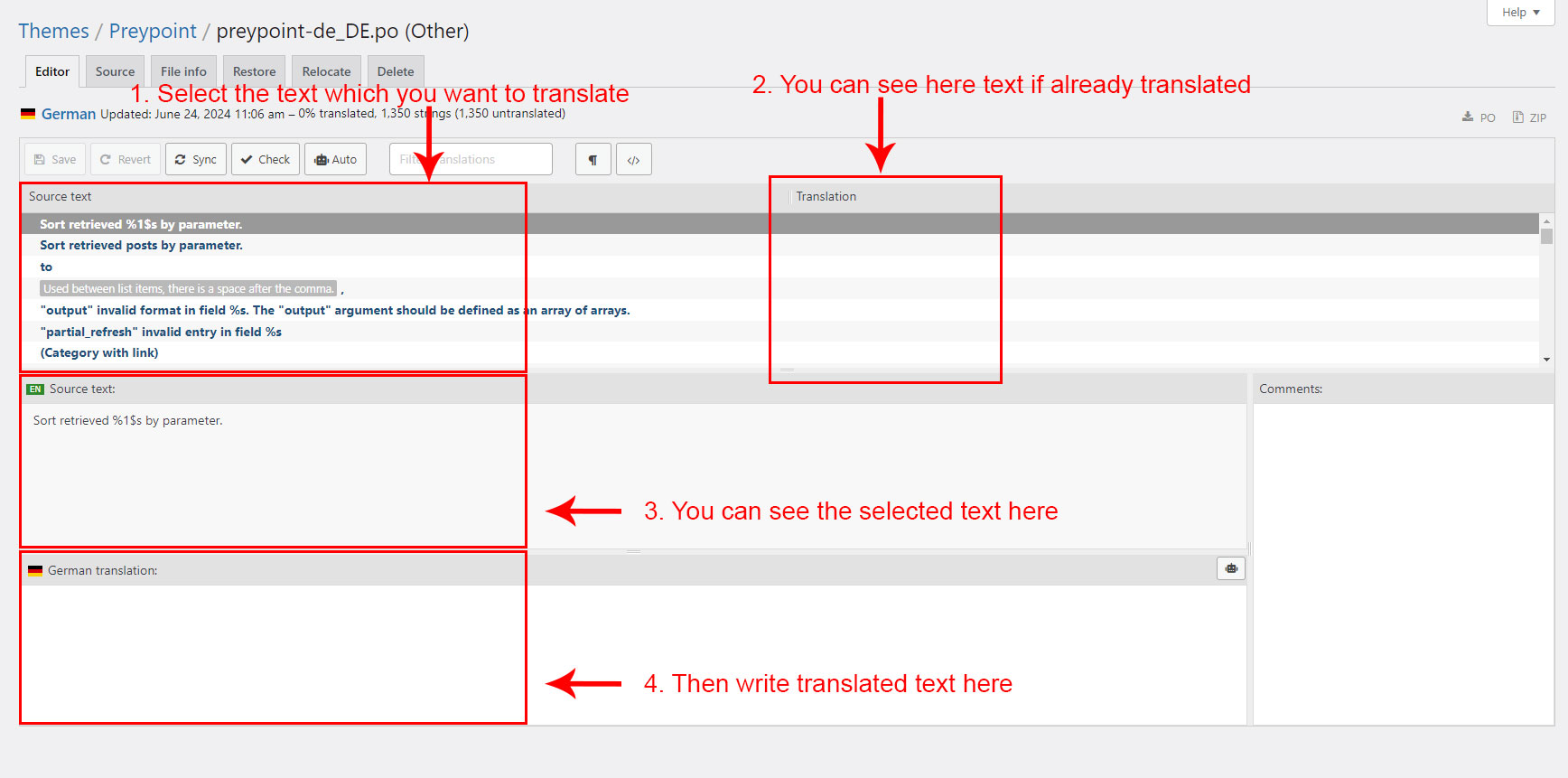Expand the Help dropdown
This screenshot has width=1568, height=778.
pyautogui.click(x=1520, y=13)
